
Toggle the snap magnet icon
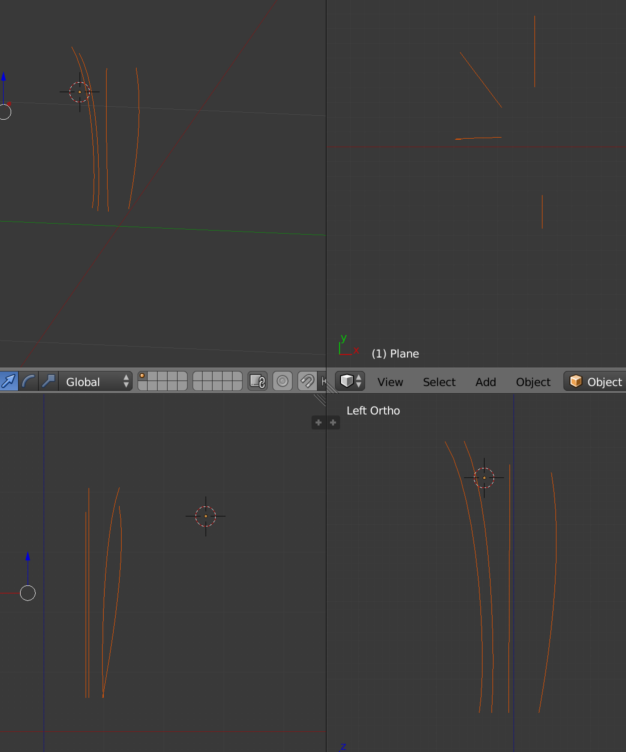307,381
